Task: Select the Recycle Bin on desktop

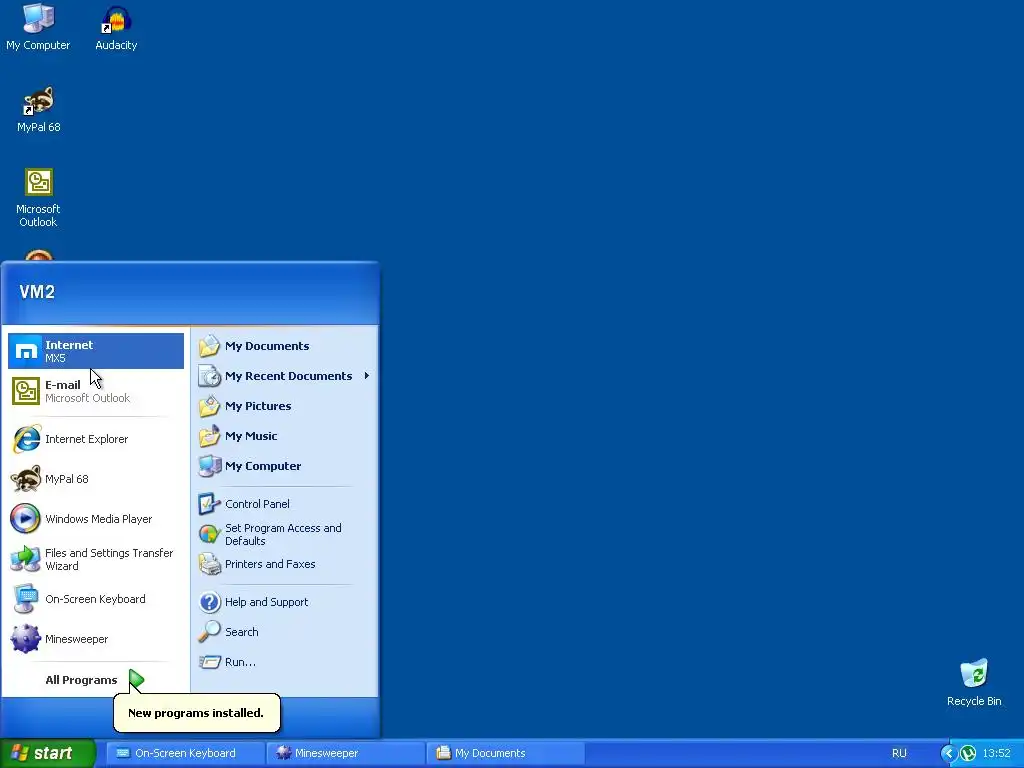Action: tap(974, 683)
